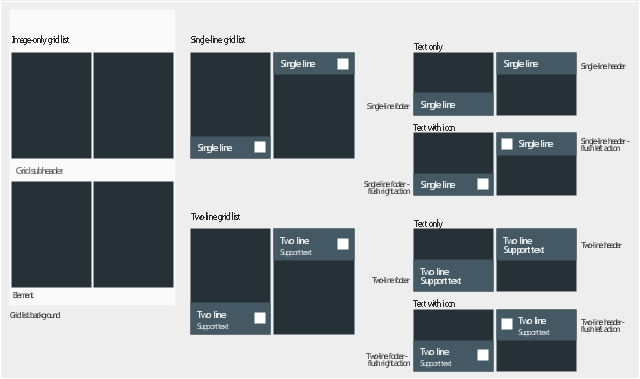The height and width of the screenshot is (379, 640).
Task: Click white action icon in Single-line grid list header tile
Action: (343, 64)
